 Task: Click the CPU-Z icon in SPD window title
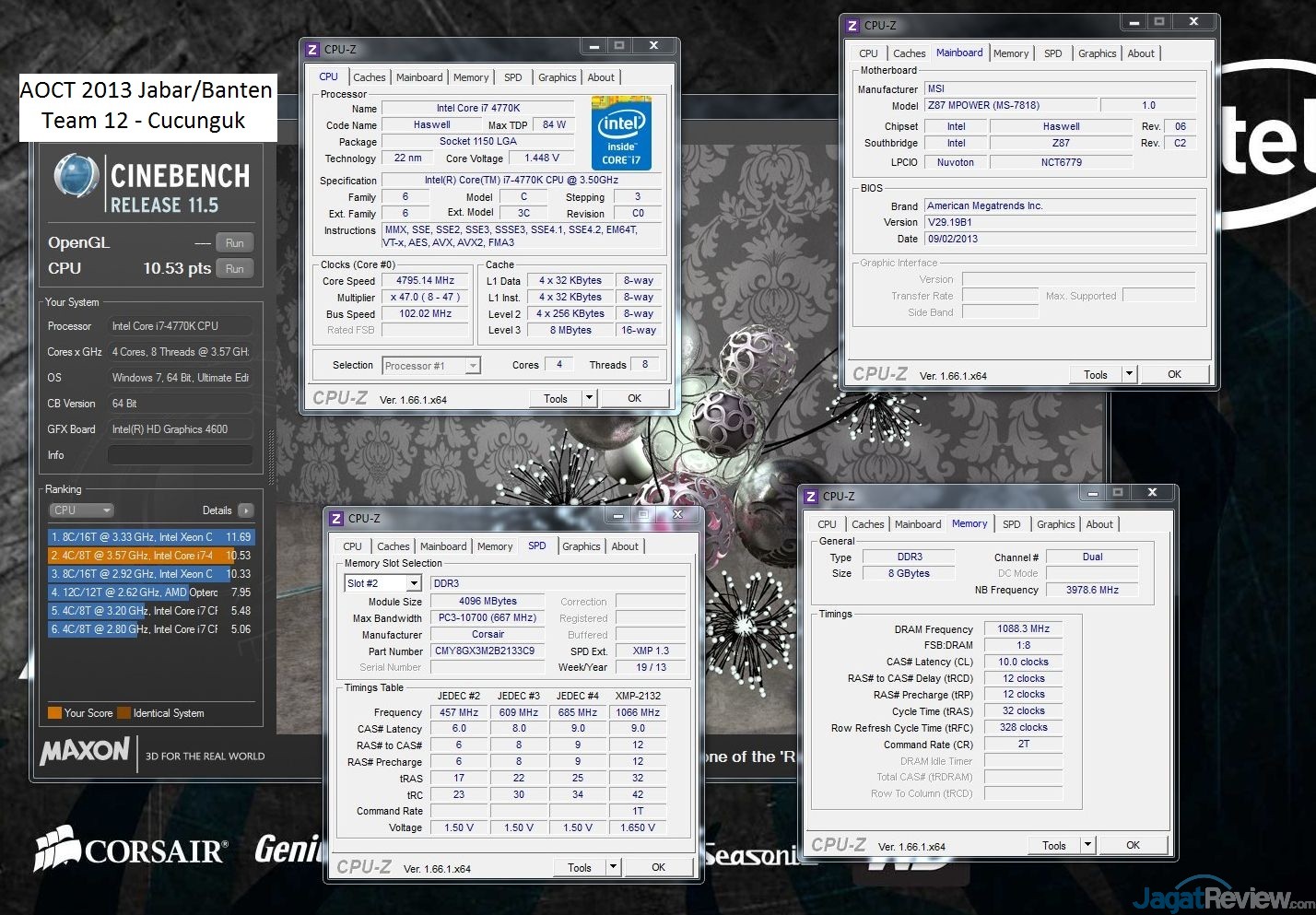(337, 519)
